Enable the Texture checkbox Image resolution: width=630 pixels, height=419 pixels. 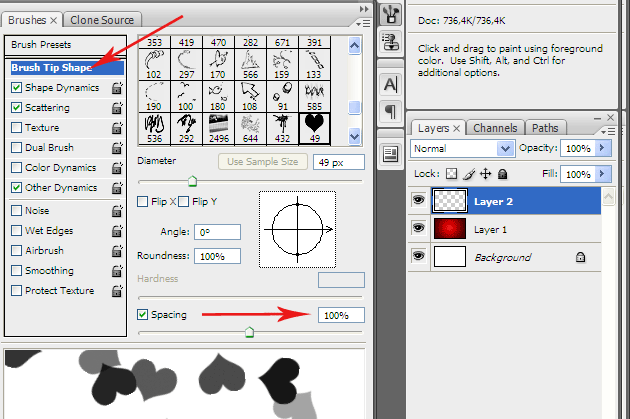click(x=16, y=128)
